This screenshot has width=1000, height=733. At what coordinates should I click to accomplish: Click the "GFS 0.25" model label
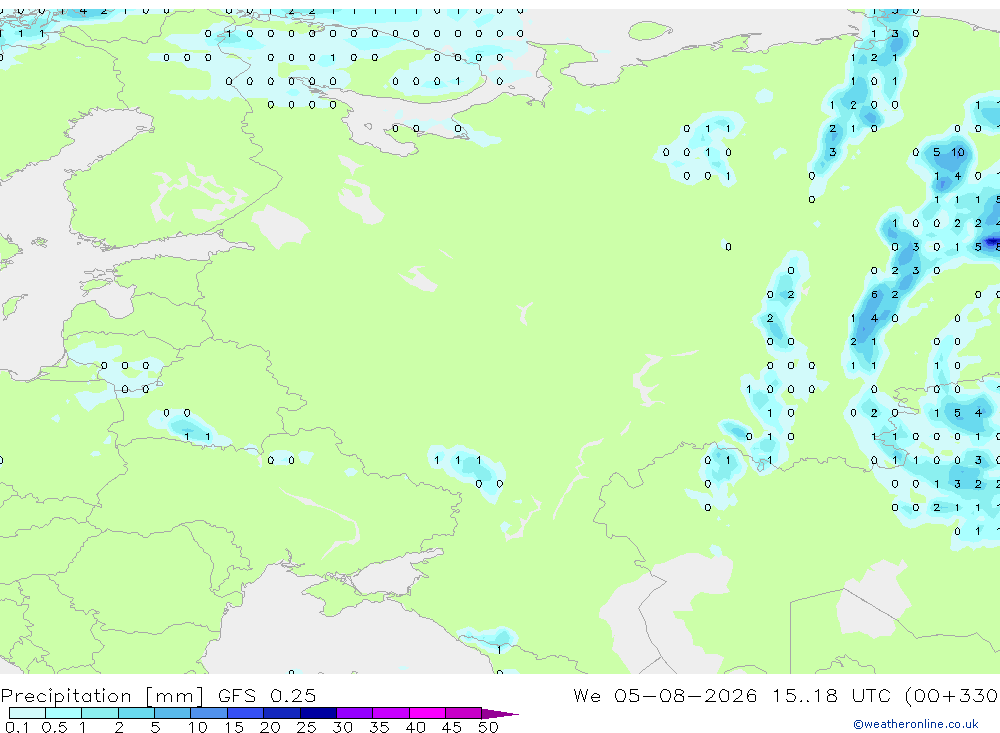pyautogui.click(x=267, y=695)
